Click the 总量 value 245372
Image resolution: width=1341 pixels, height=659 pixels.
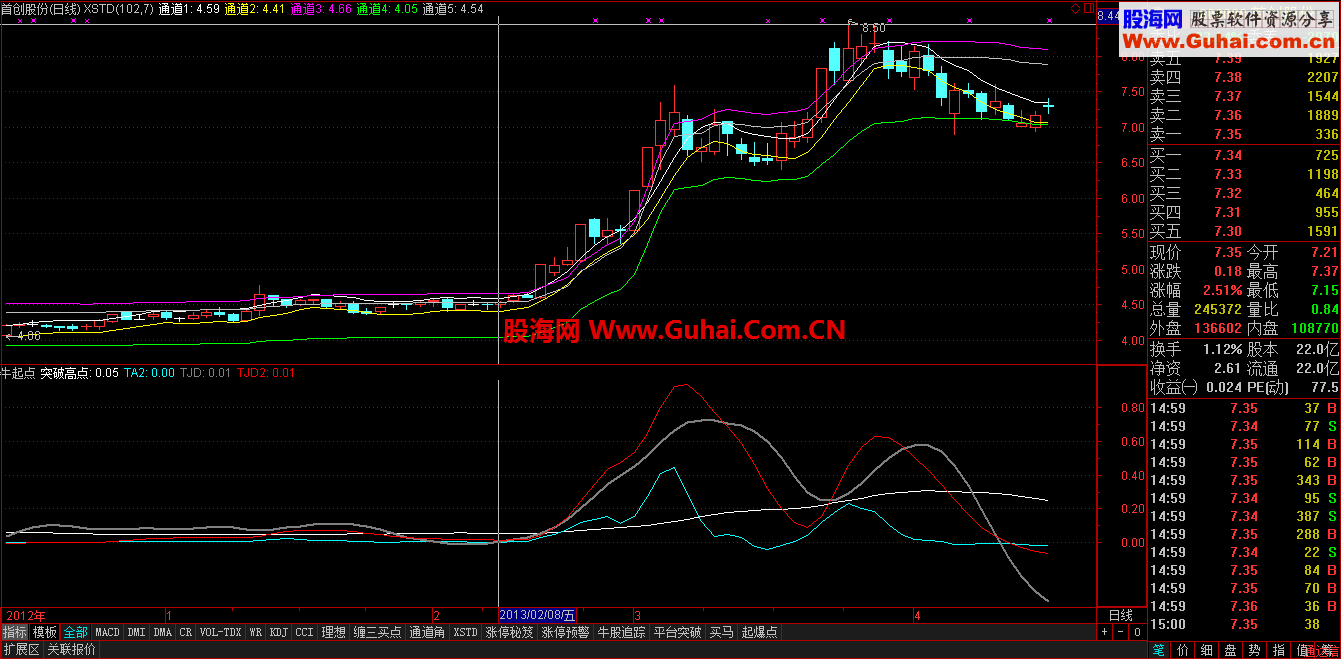(x=1216, y=309)
